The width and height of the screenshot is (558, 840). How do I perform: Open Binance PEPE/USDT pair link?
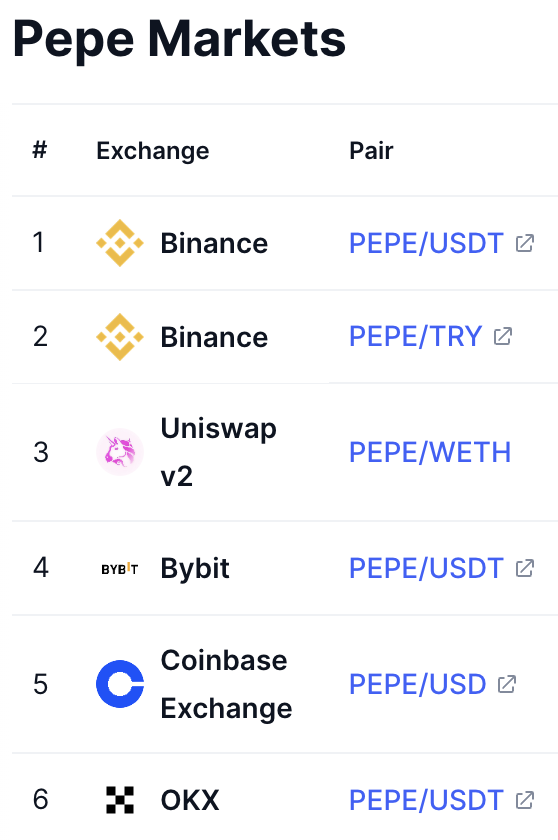(x=426, y=243)
